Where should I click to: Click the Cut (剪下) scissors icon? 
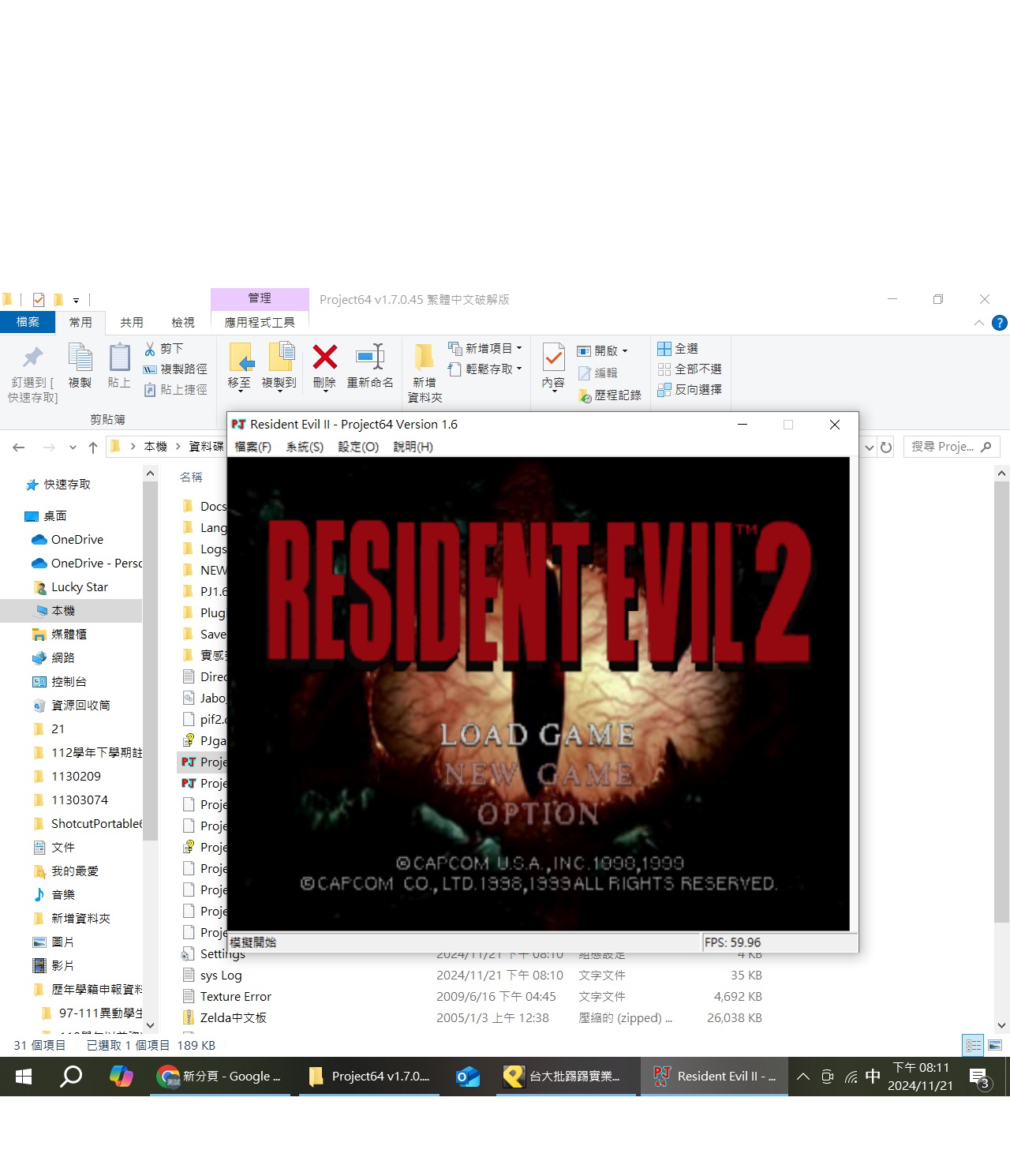coord(150,348)
